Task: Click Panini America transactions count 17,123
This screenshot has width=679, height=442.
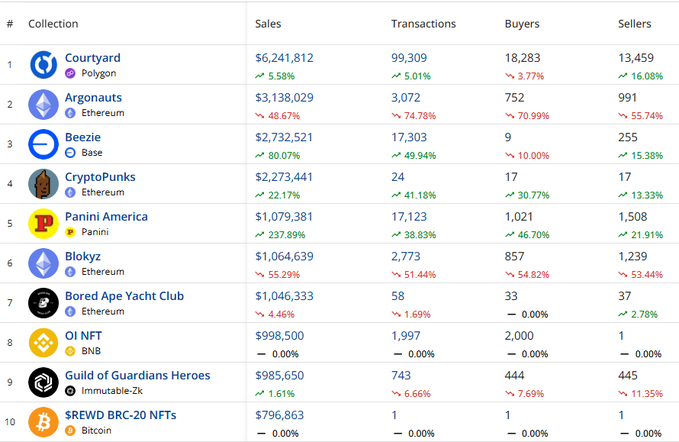Action: point(409,216)
